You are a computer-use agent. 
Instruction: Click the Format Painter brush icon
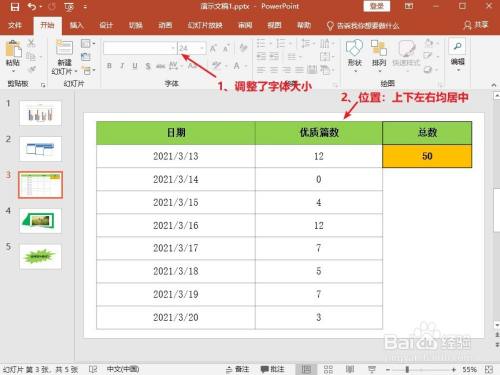(x=32, y=69)
